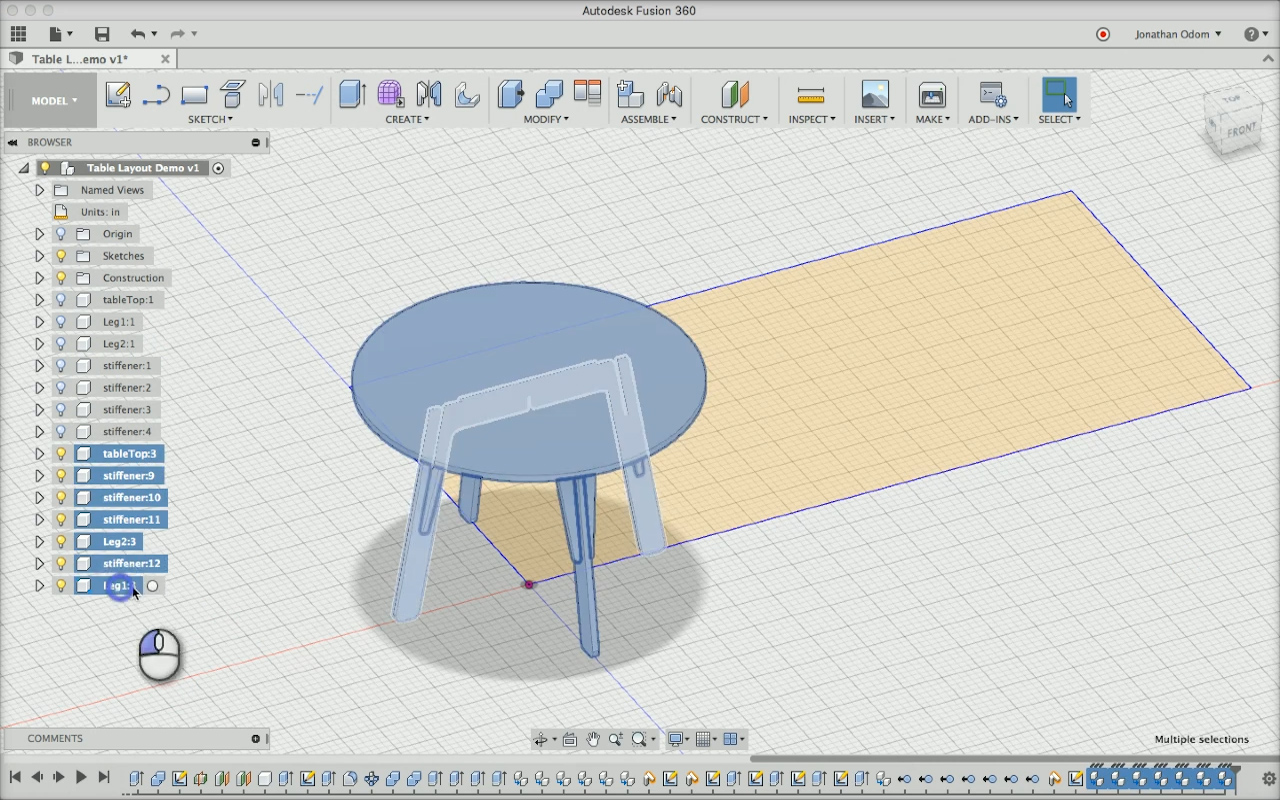
Task: Open the Create Form tool
Action: coord(390,94)
